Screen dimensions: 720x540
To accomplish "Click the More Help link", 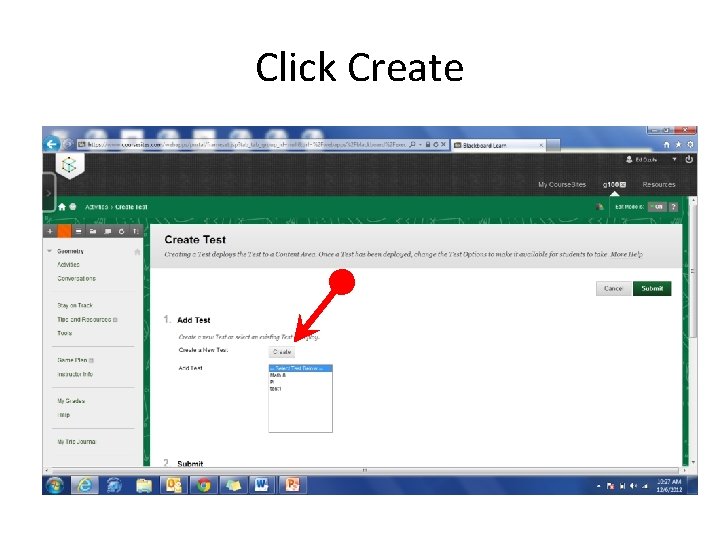I will [x=626, y=254].
